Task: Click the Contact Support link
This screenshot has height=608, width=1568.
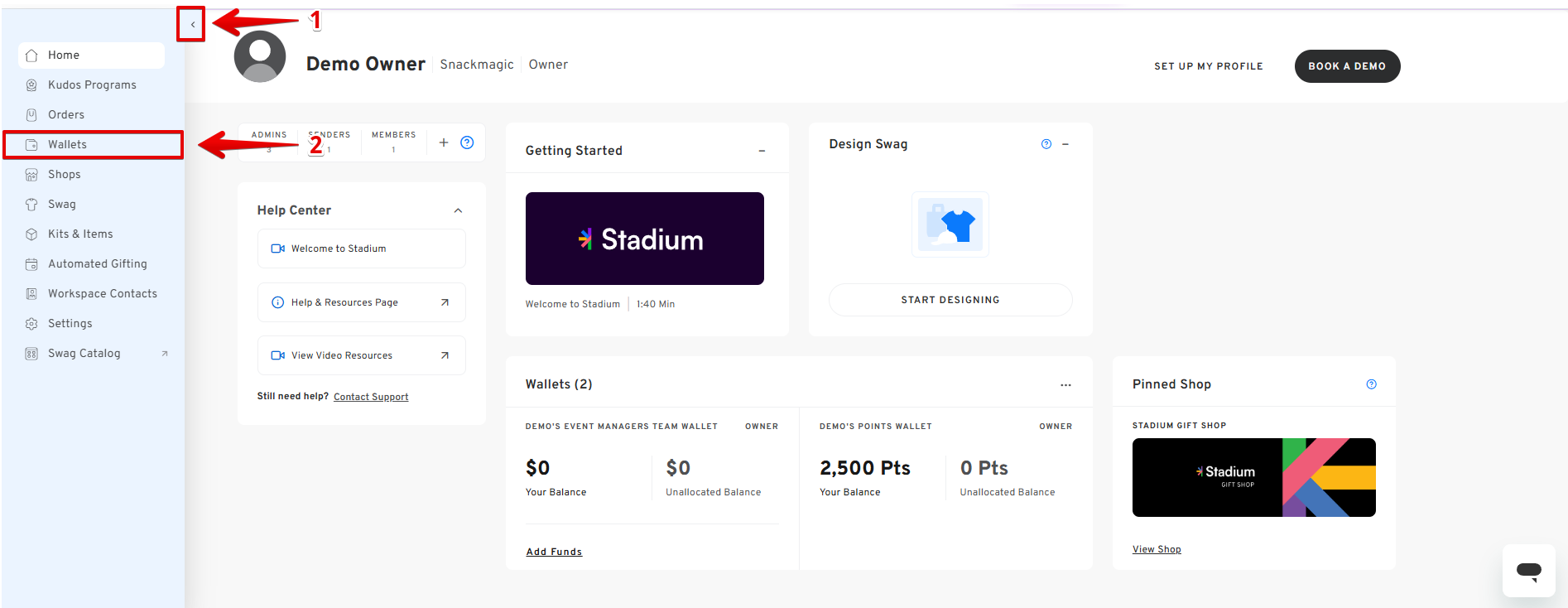Action: point(371,397)
